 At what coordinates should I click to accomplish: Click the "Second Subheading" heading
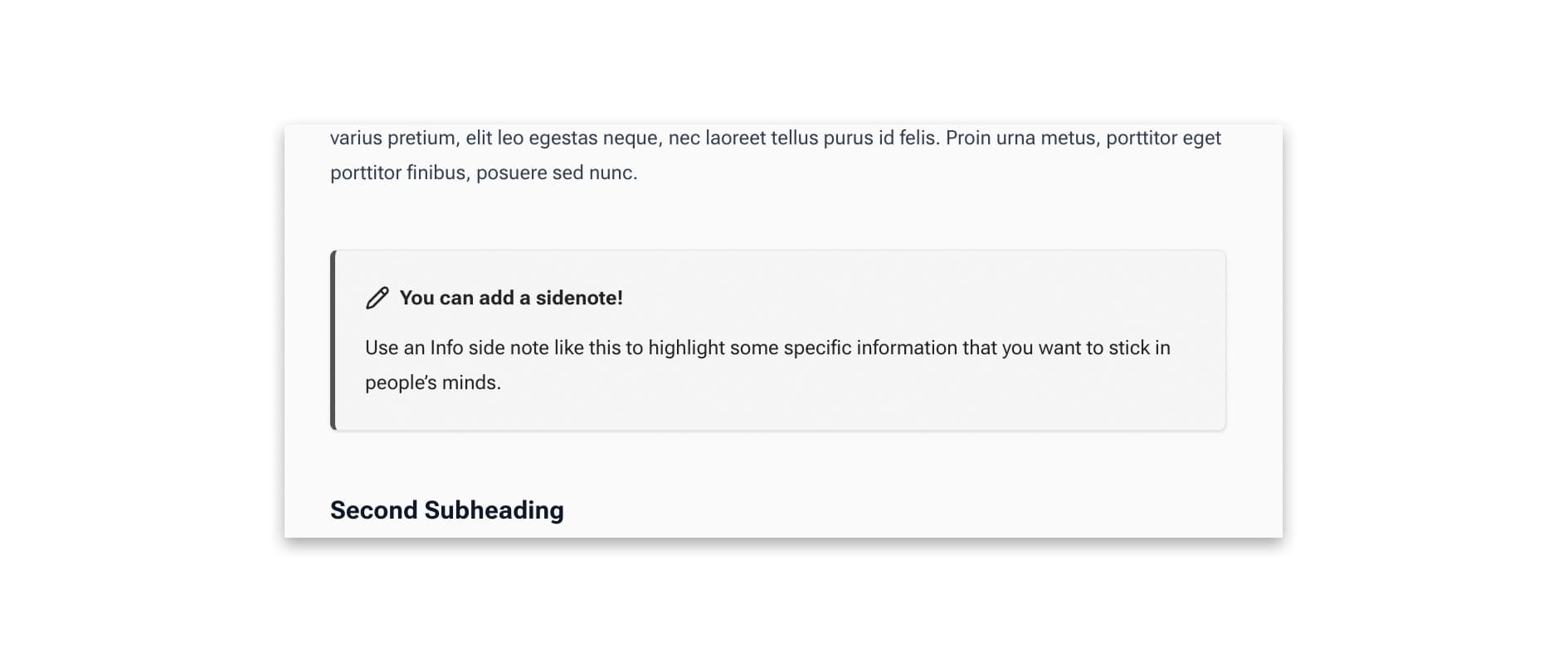446,509
